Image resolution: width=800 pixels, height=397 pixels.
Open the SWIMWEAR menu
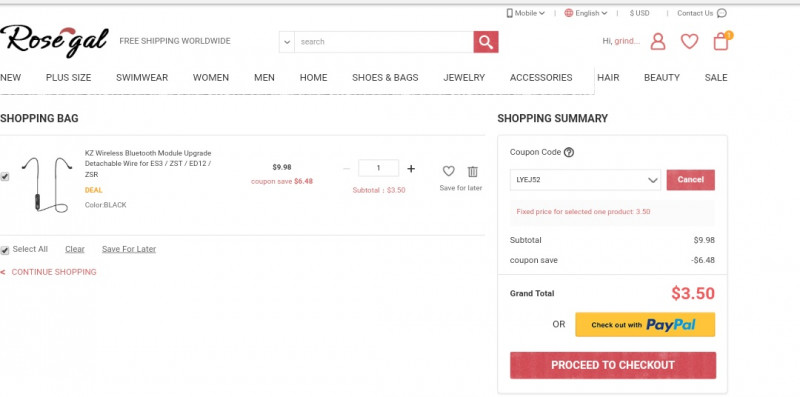click(142, 78)
